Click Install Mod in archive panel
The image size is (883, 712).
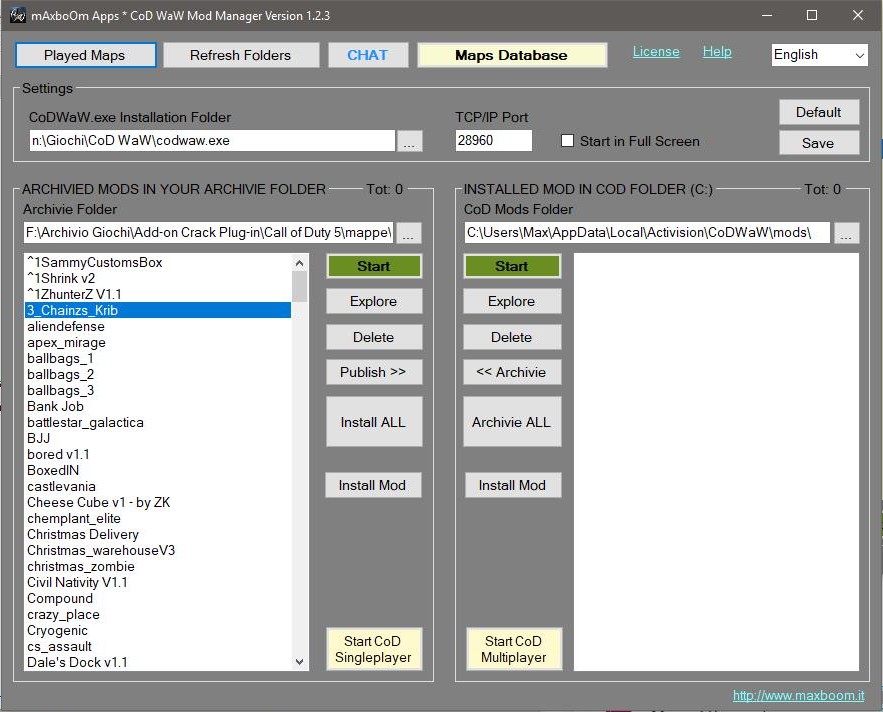(373, 485)
